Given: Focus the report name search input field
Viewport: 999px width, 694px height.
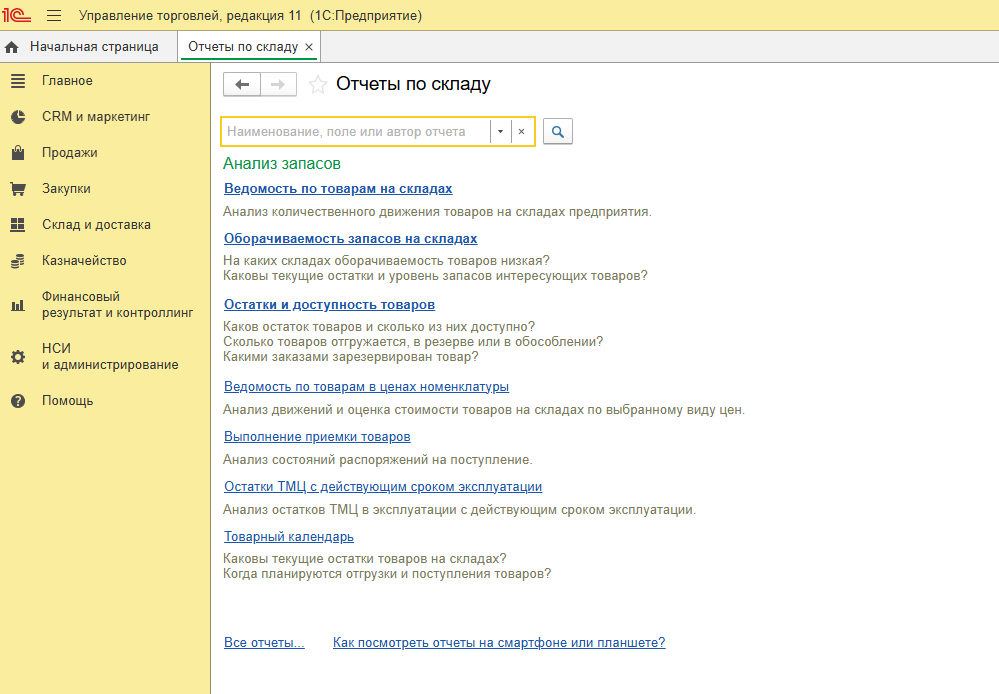Looking at the screenshot, I should tap(355, 132).
